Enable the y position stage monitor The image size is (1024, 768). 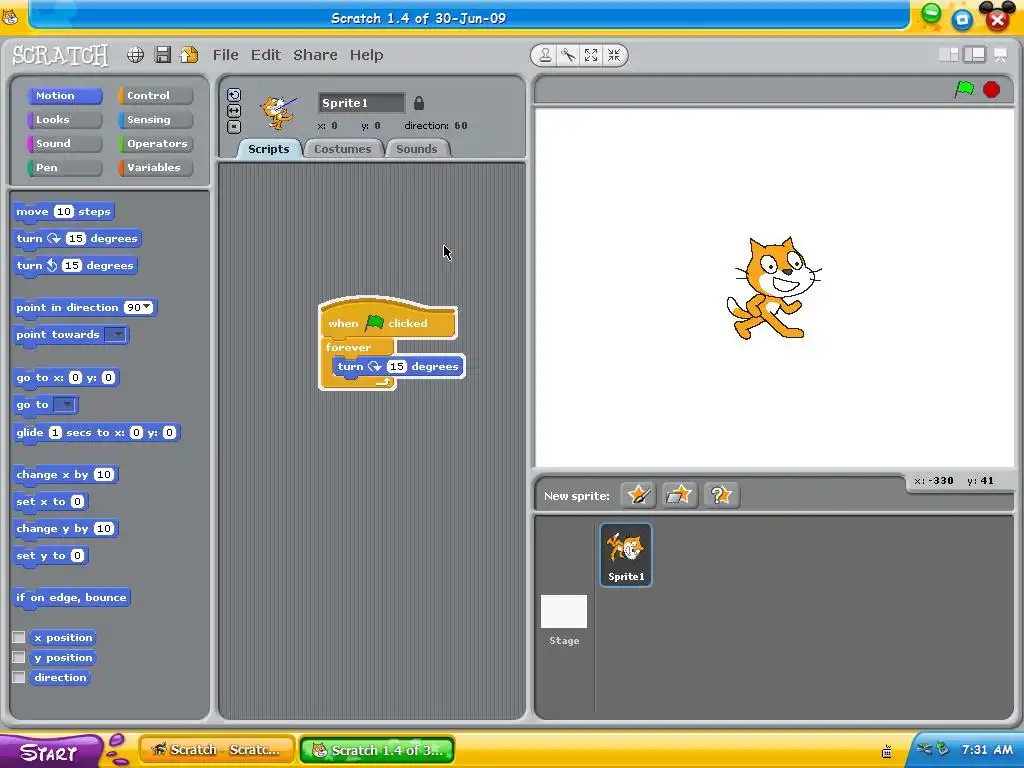tap(19, 657)
